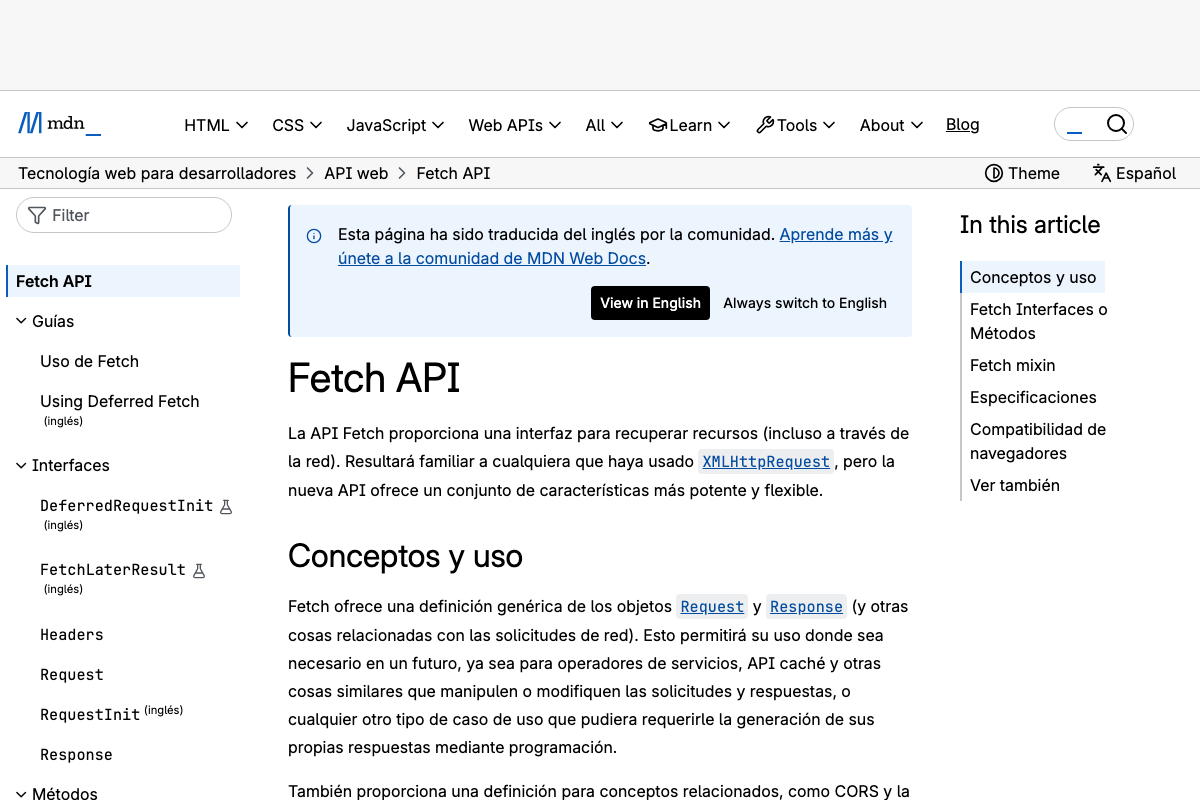The image size is (1200, 800).
Task: Open FetchLaterResult sidebar entry
Action: 113,570
